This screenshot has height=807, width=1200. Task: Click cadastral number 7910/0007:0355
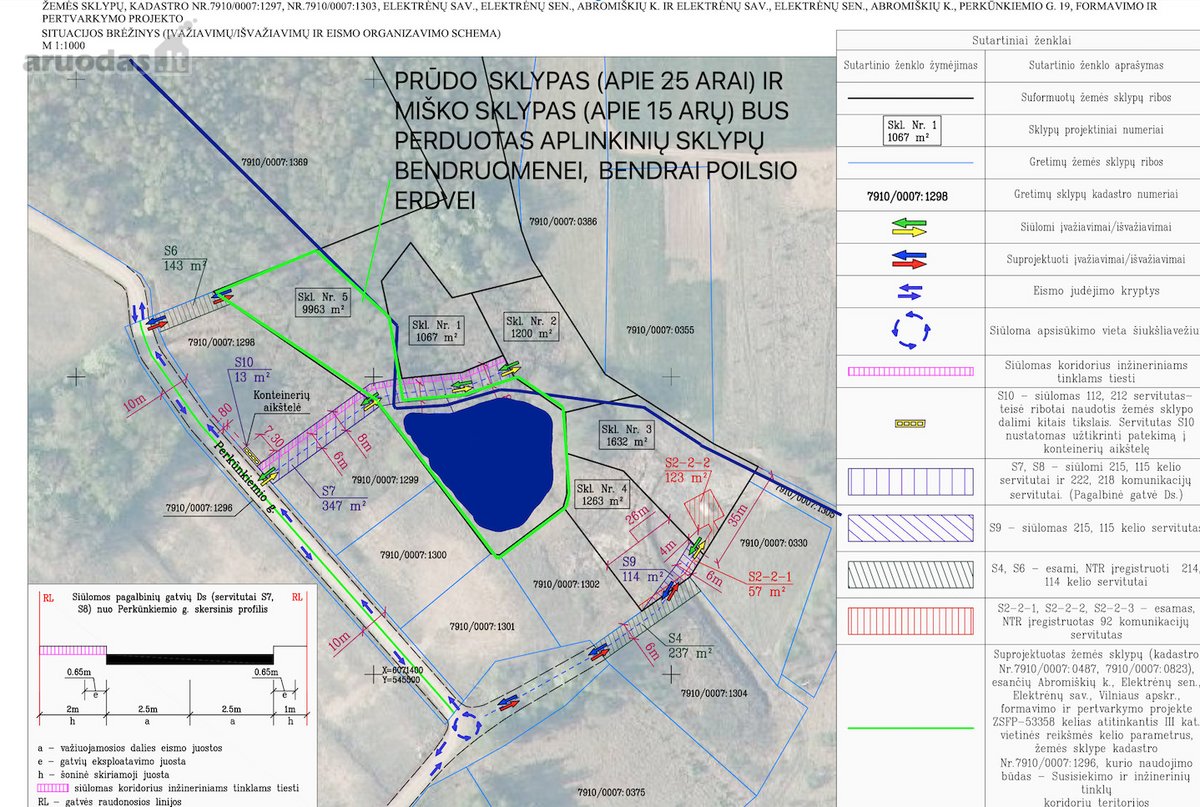pos(660,330)
